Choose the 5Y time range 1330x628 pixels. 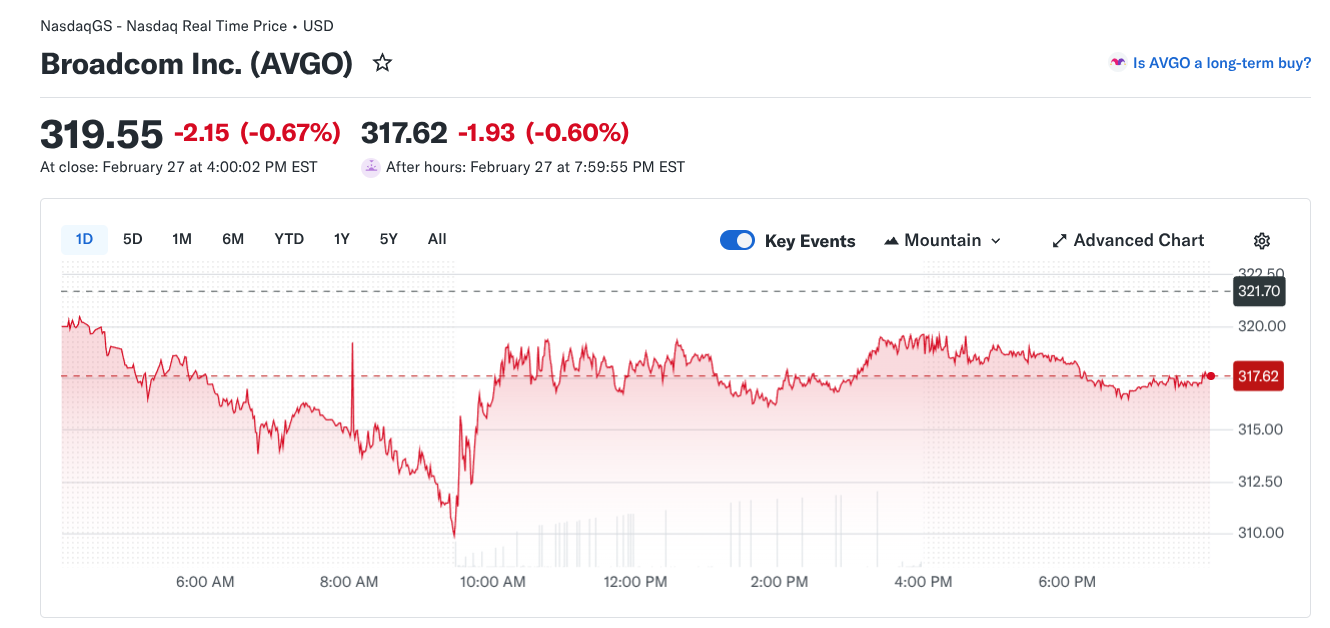point(389,239)
